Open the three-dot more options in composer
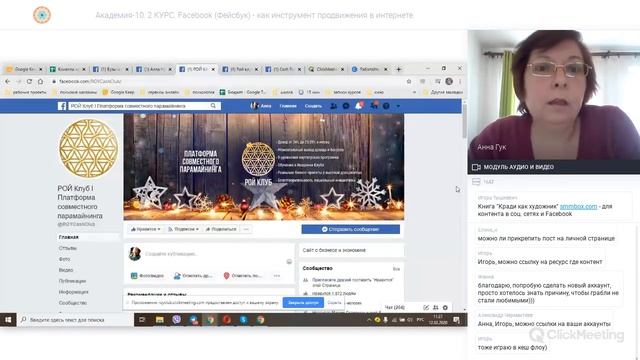The image size is (640, 360). click(277, 276)
